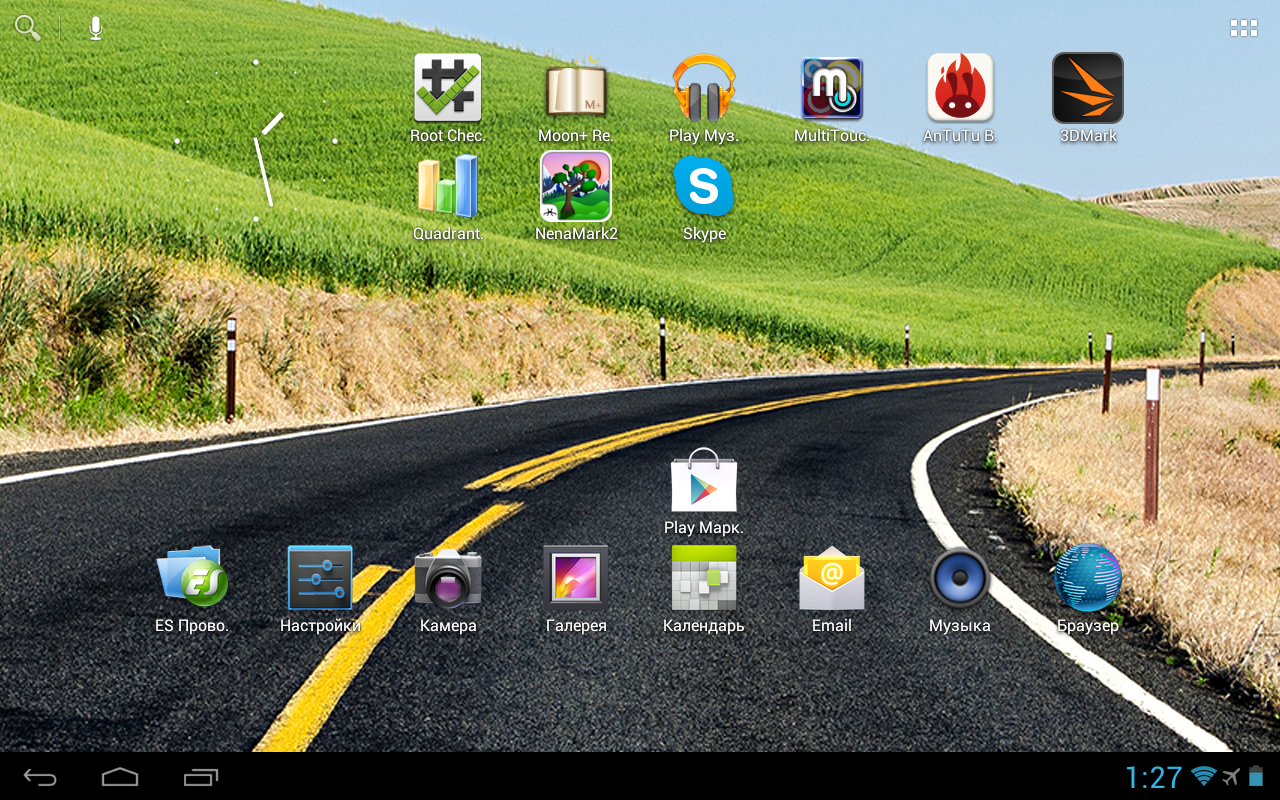Launch ES file explorer
The width and height of the screenshot is (1280, 800).
pos(192,577)
